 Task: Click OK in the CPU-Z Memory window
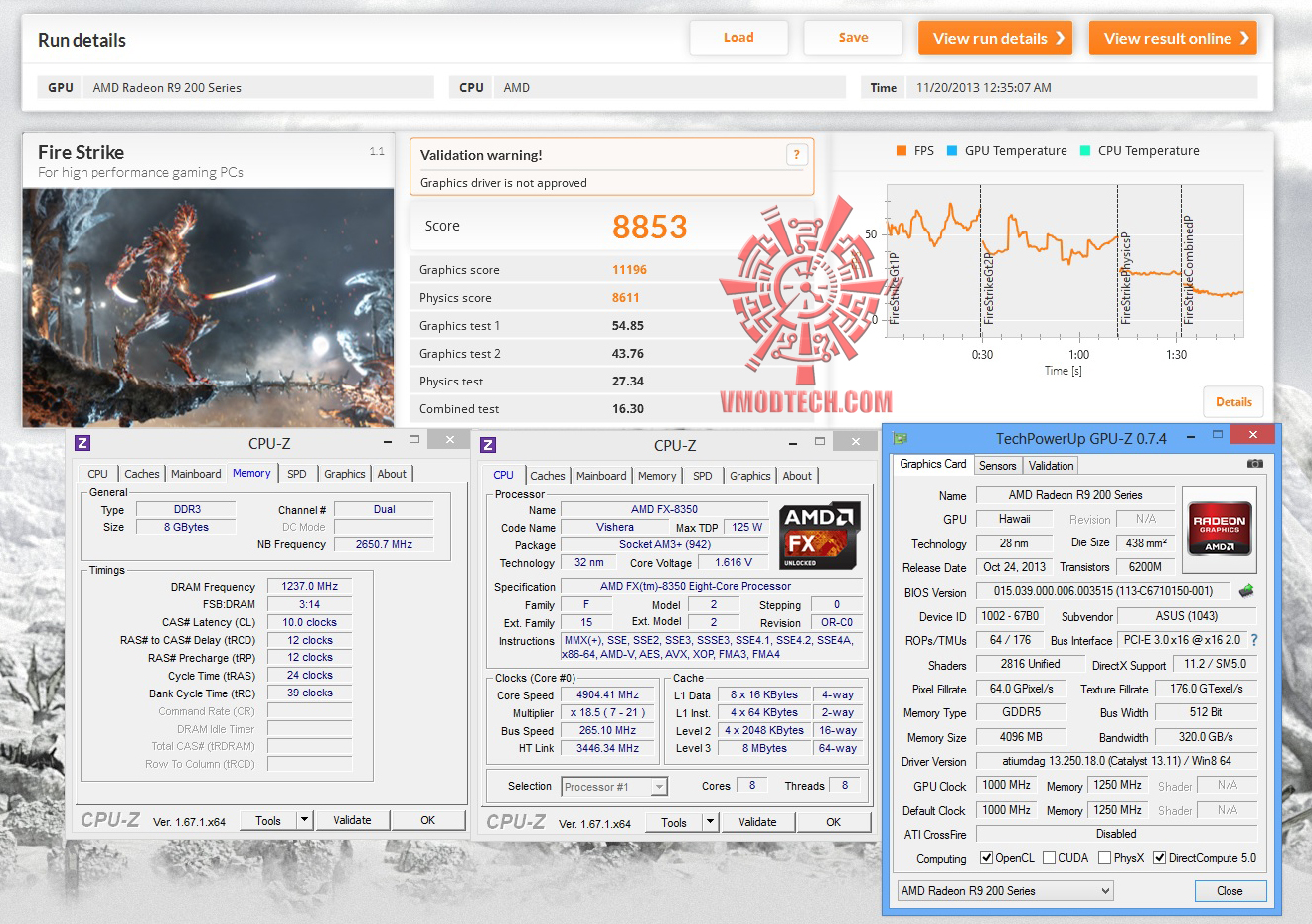pos(427,820)
